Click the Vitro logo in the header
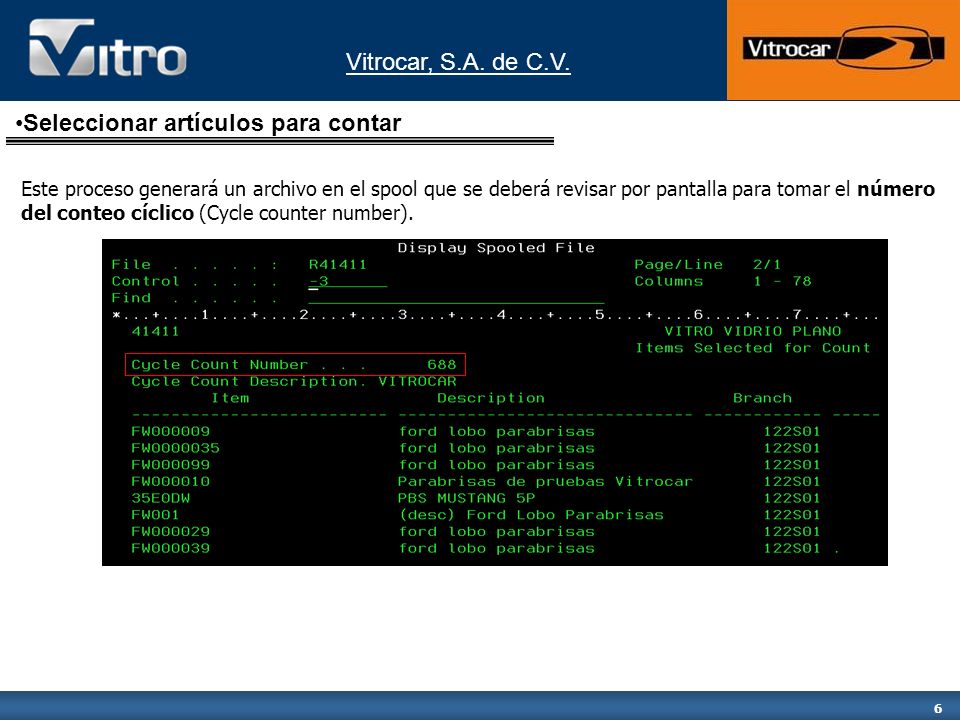 [108, 48]
